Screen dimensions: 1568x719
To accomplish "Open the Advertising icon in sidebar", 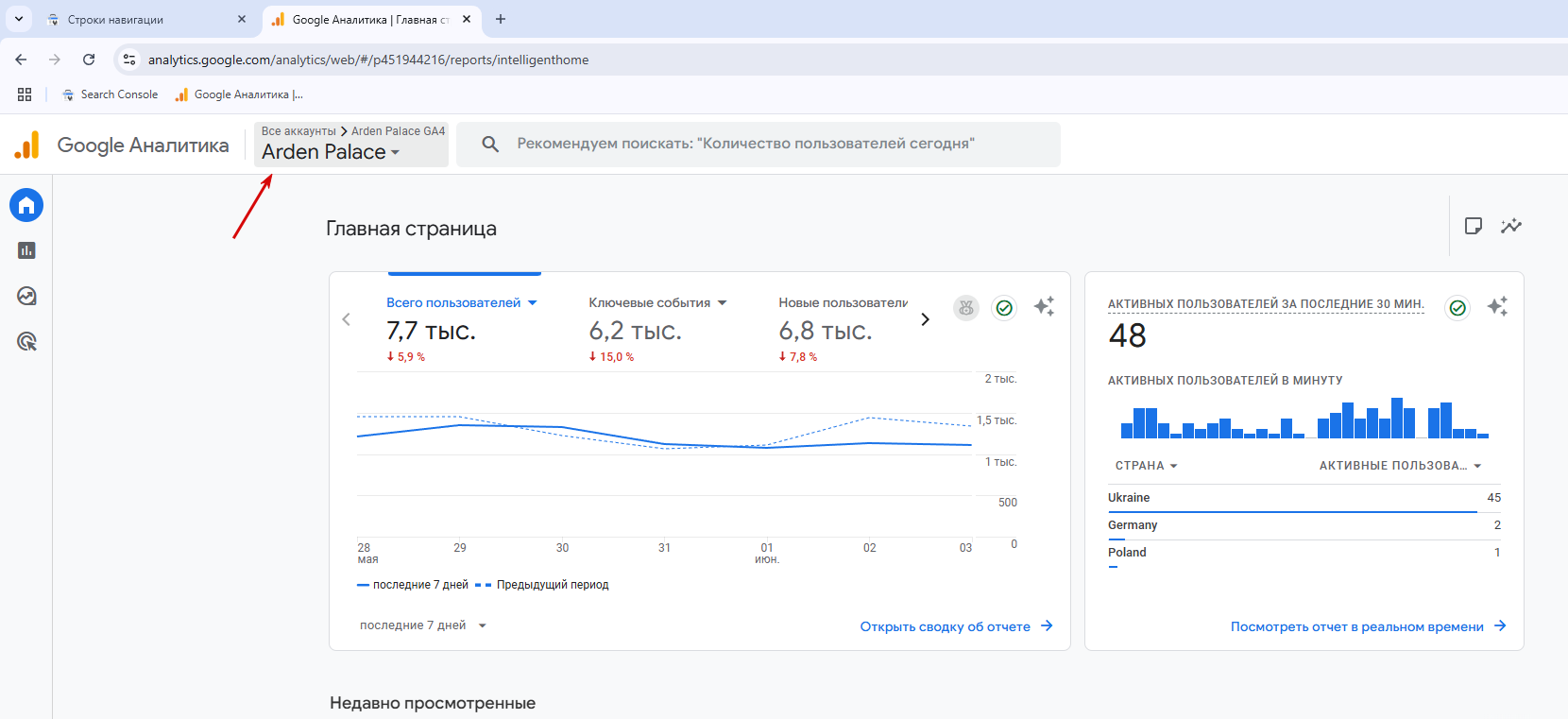I will pyautogui.click(x=26, y=341).
